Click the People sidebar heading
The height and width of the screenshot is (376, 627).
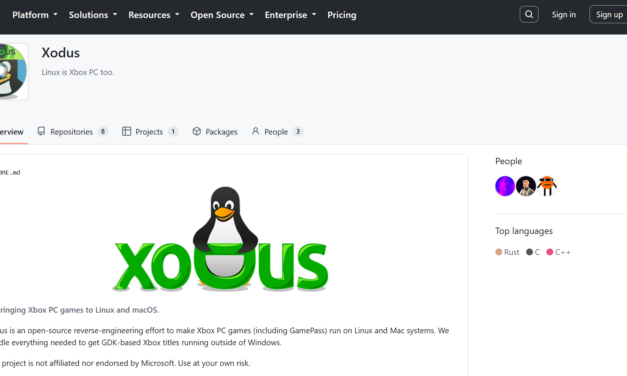508,161
